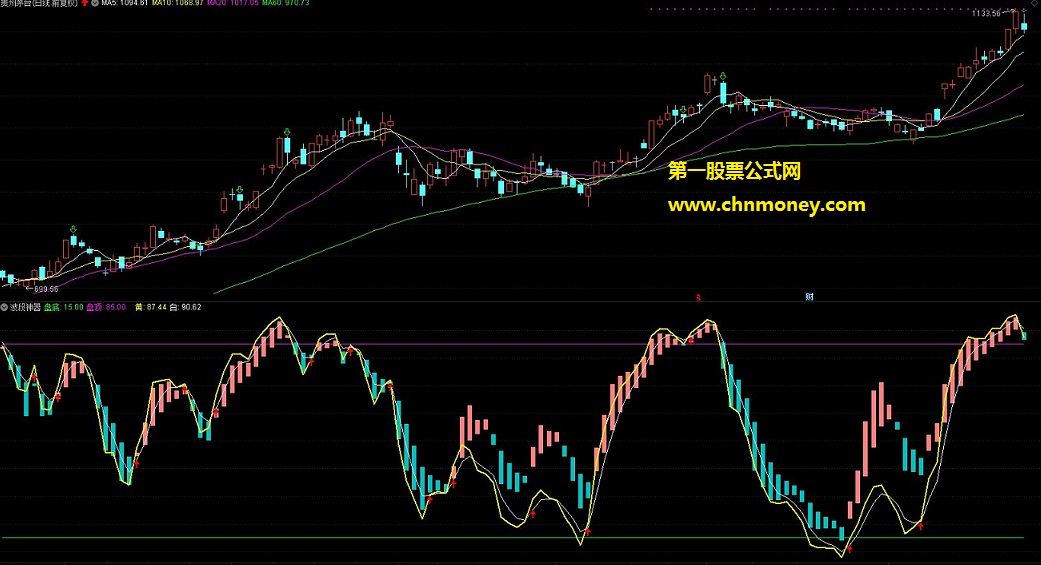Click the 白: 90.62 indicator value
1041x565 pixels.
(x=186, y=307)
